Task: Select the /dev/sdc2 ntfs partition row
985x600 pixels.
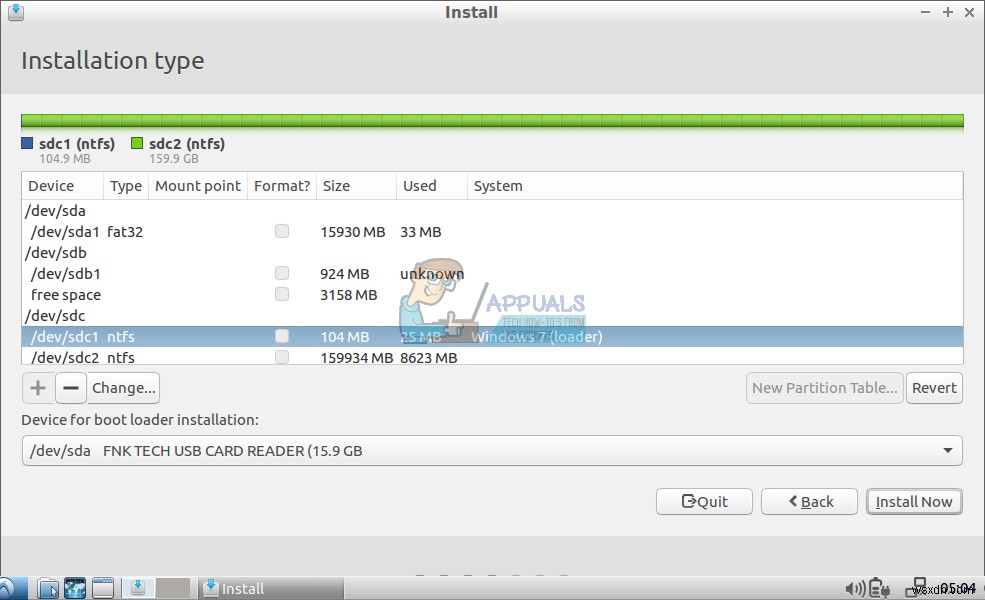Action: [492, 356]
